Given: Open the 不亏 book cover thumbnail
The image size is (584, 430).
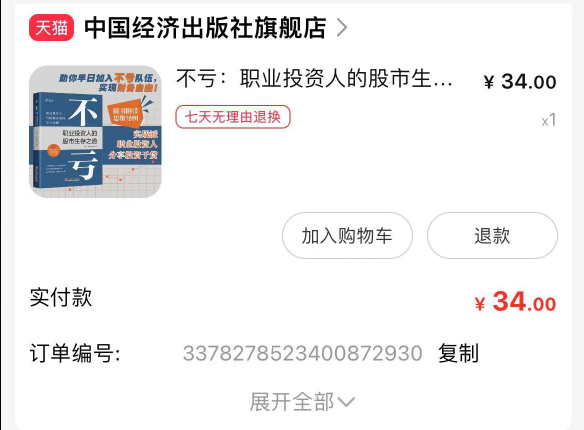Looking at the screenshot, I should pos(95,131).
